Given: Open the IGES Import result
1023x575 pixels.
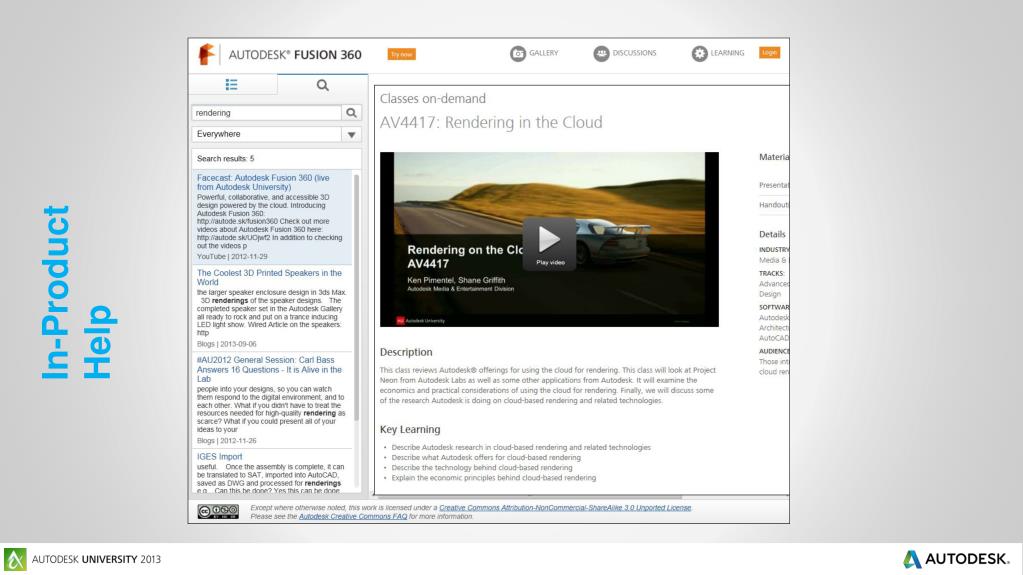Looking at the screenshot, I should tap(219, 457).
